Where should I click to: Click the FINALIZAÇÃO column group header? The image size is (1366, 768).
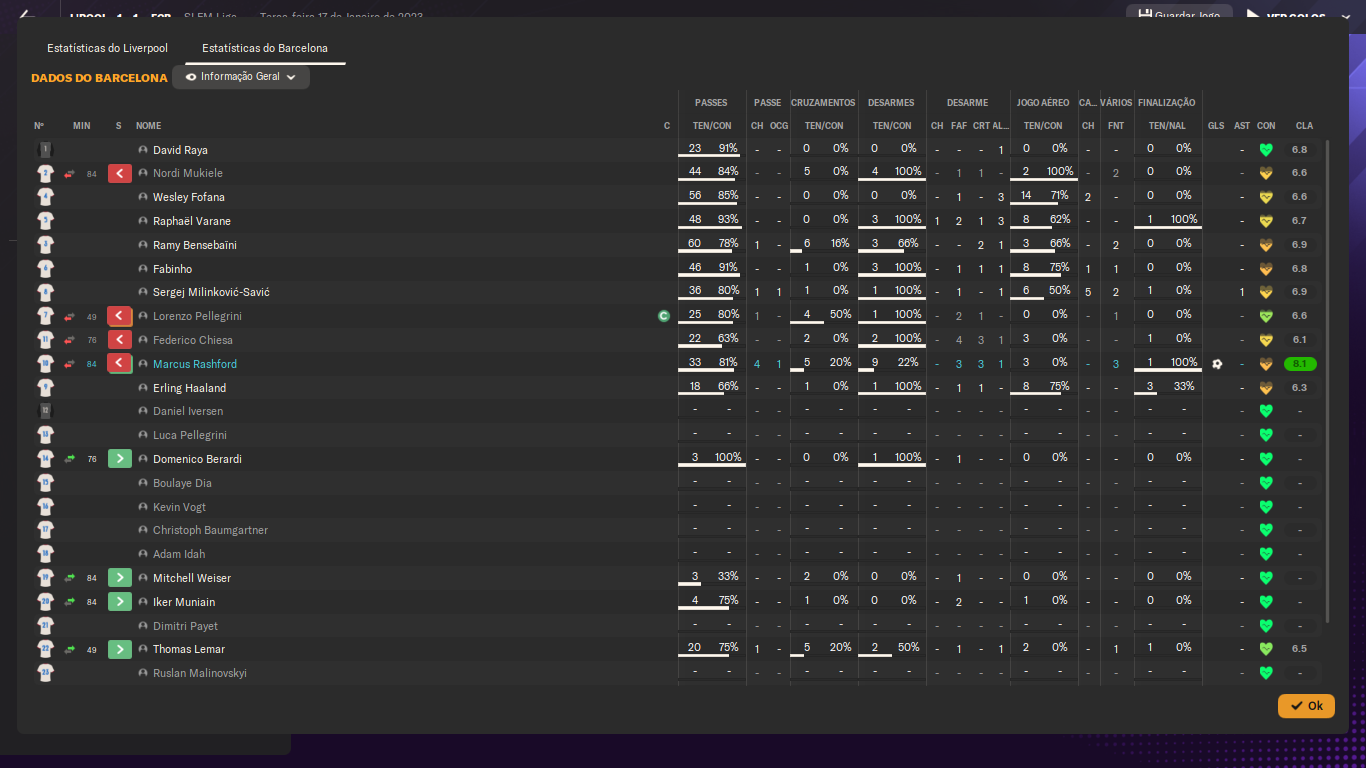coord(1166,103)
